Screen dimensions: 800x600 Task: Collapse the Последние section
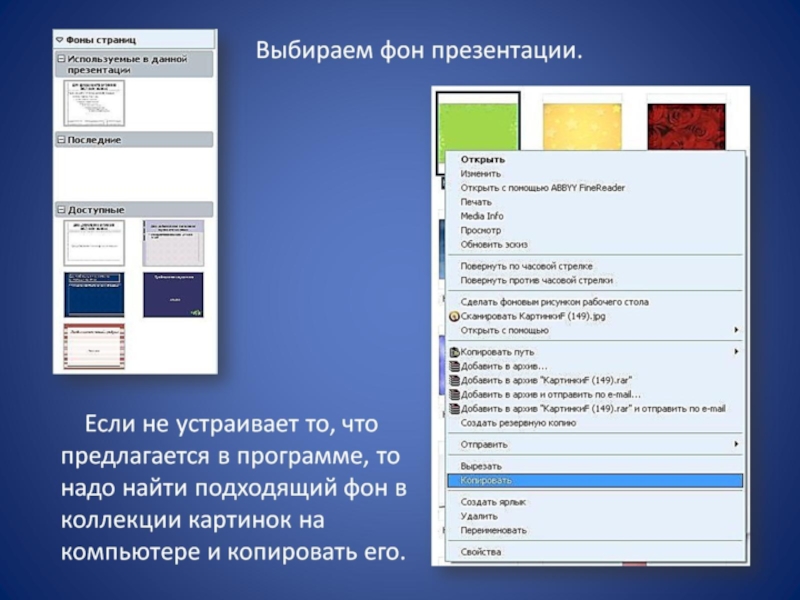pyautogui.click(x=62, y=140)
